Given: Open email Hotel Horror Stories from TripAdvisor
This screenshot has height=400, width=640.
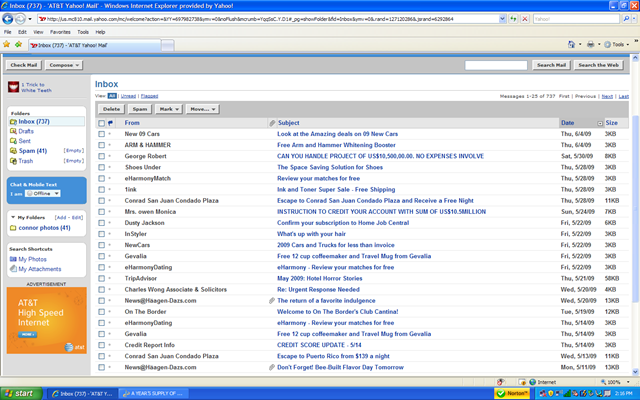Looking at the screenshot, I should (320, 278).
